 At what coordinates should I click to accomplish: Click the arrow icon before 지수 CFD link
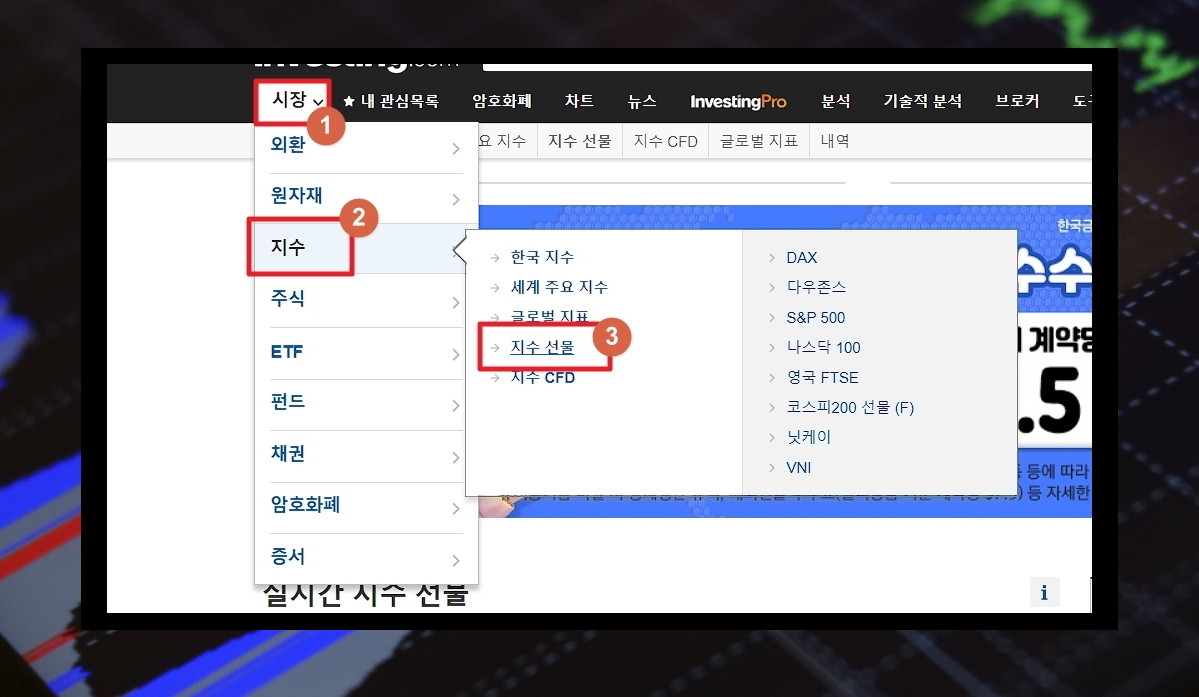point(495,378)
